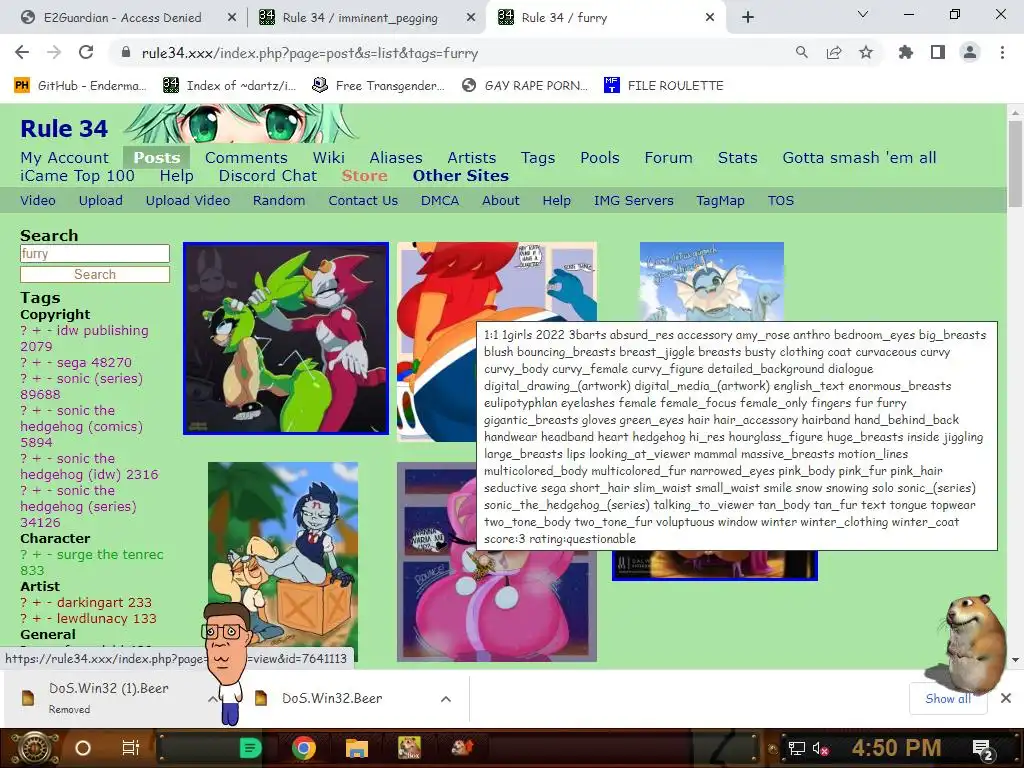This screenshot has width=1024, height=768.
Task: Open the Comments section
Action: [x=246, y=157]
